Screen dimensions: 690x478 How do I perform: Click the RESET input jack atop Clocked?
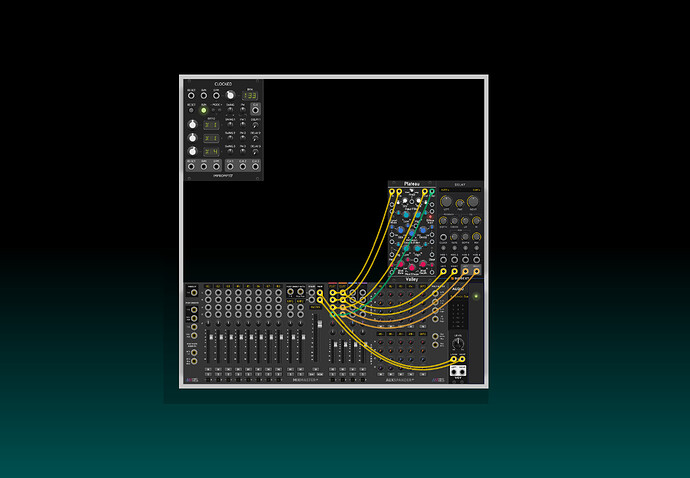tap(190, 95)
